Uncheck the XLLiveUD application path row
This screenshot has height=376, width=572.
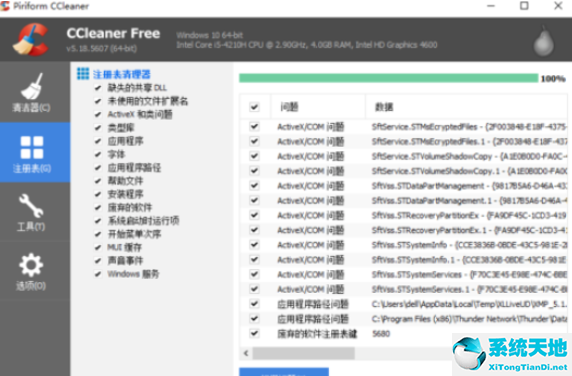(254, 304)
